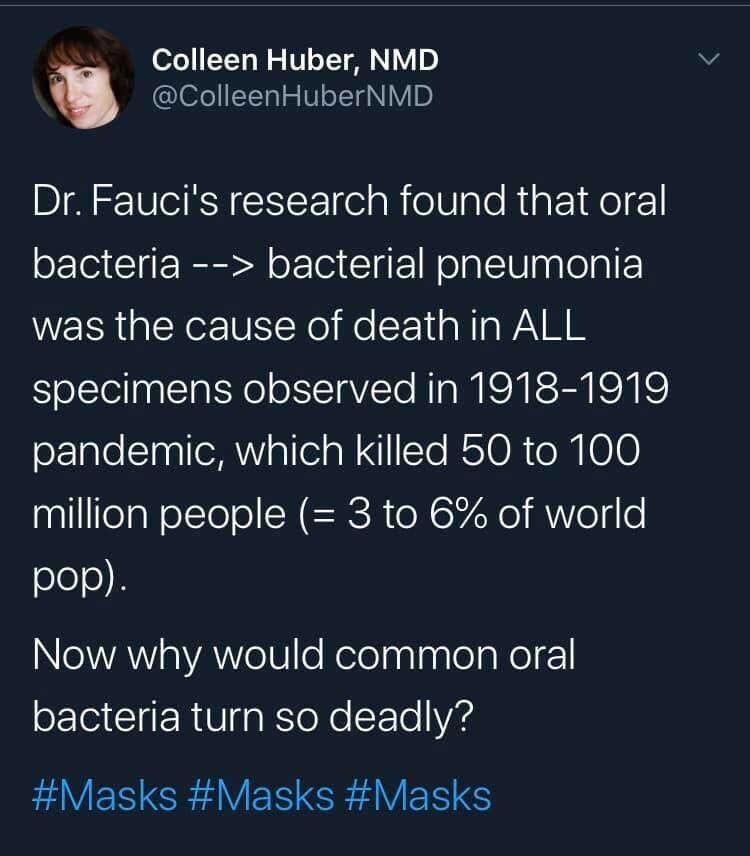Click the word 'pandemic' in the tweet
Image resolution: width=750 pixels, height=856 pixels.
(x=125, y=452)
